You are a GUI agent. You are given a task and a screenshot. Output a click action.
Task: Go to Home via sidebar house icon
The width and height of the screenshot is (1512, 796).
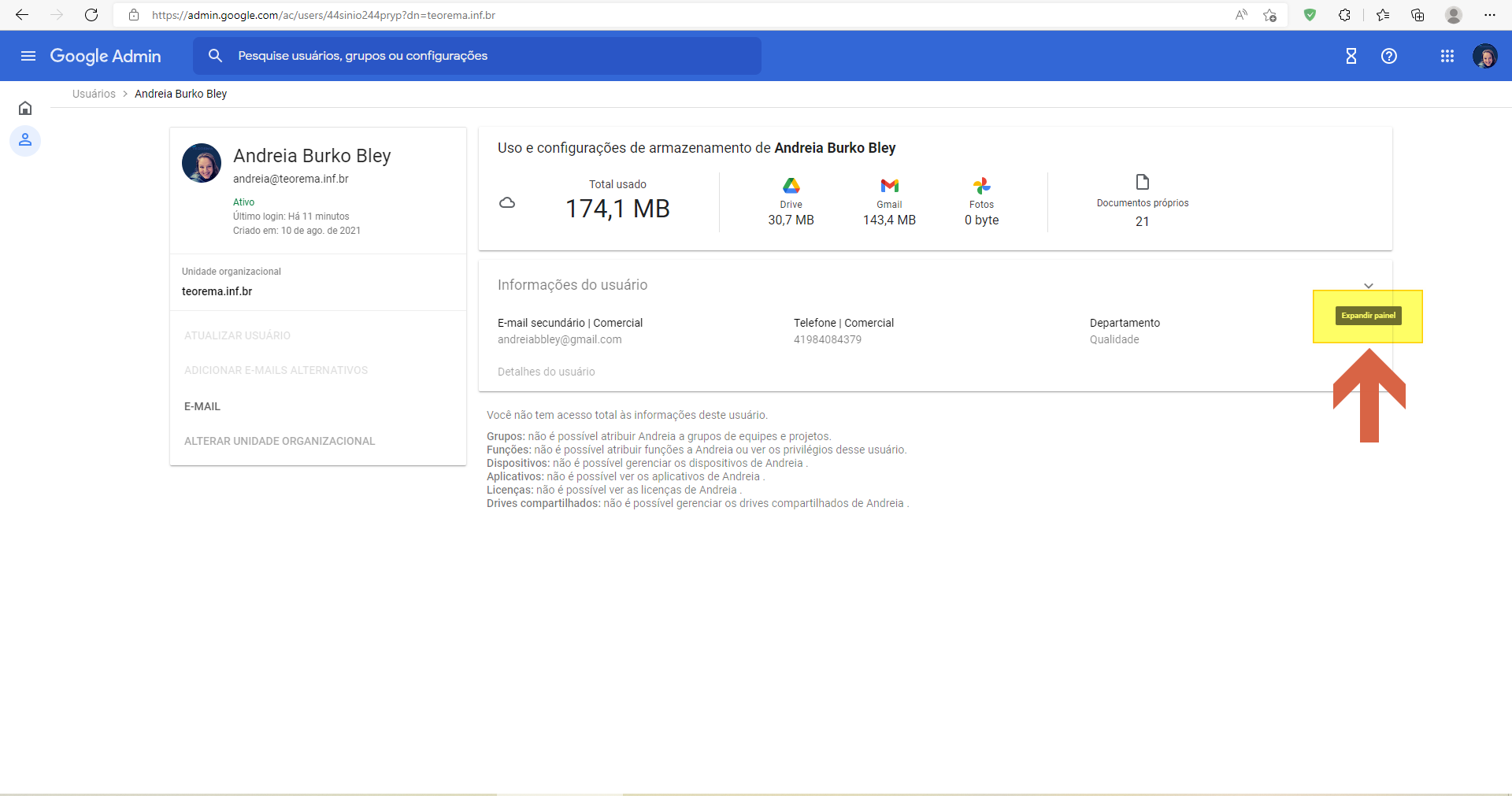click(x=25, y=108)
